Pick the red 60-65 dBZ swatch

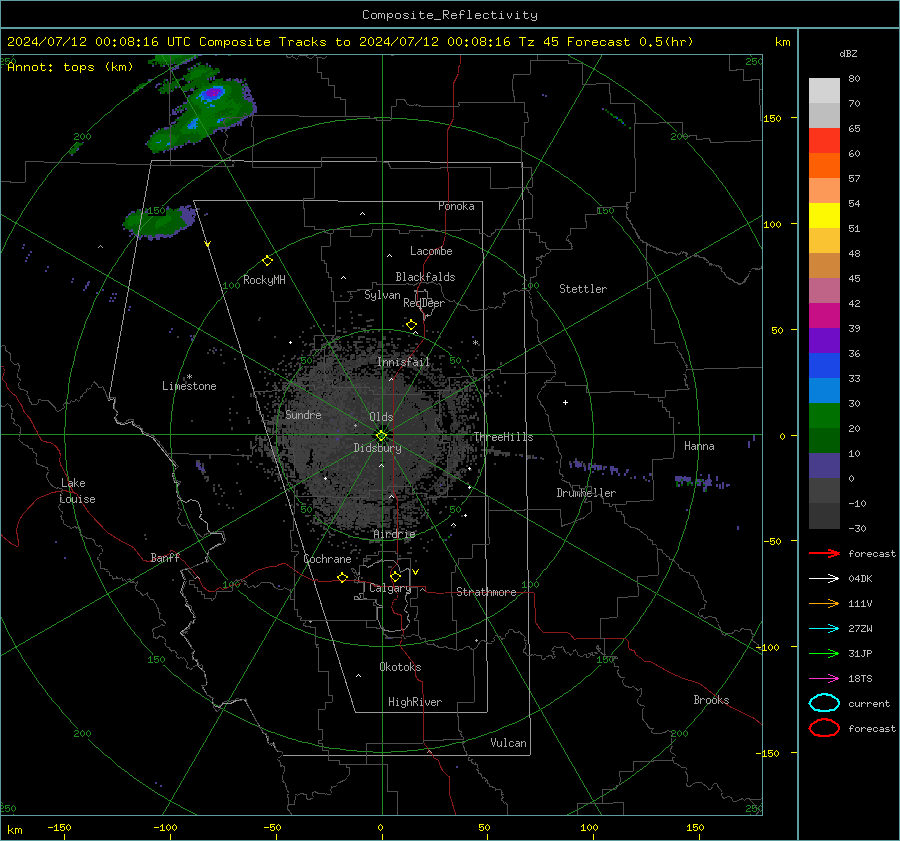point(824,141)
